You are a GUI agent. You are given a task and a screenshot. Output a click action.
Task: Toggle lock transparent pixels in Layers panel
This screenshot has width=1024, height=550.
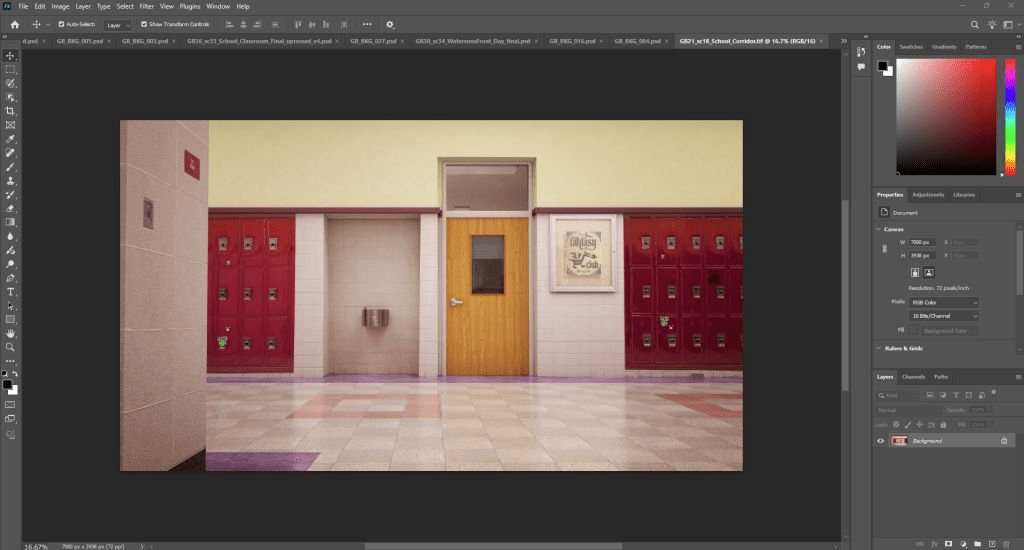[x=896, y=425]
